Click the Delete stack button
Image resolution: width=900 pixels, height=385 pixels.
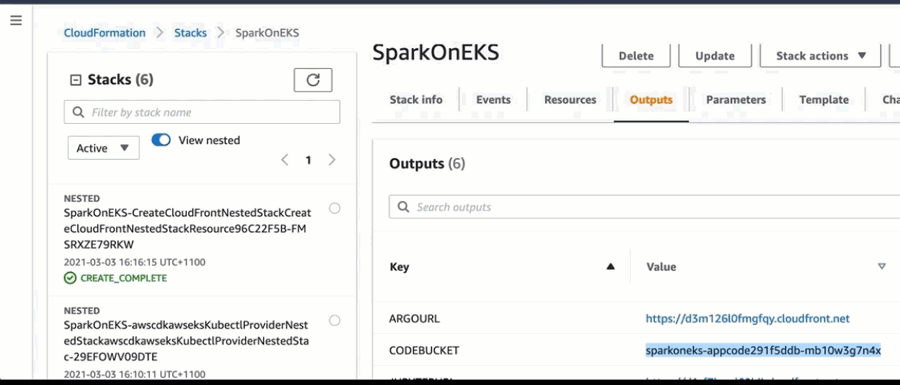636,56
